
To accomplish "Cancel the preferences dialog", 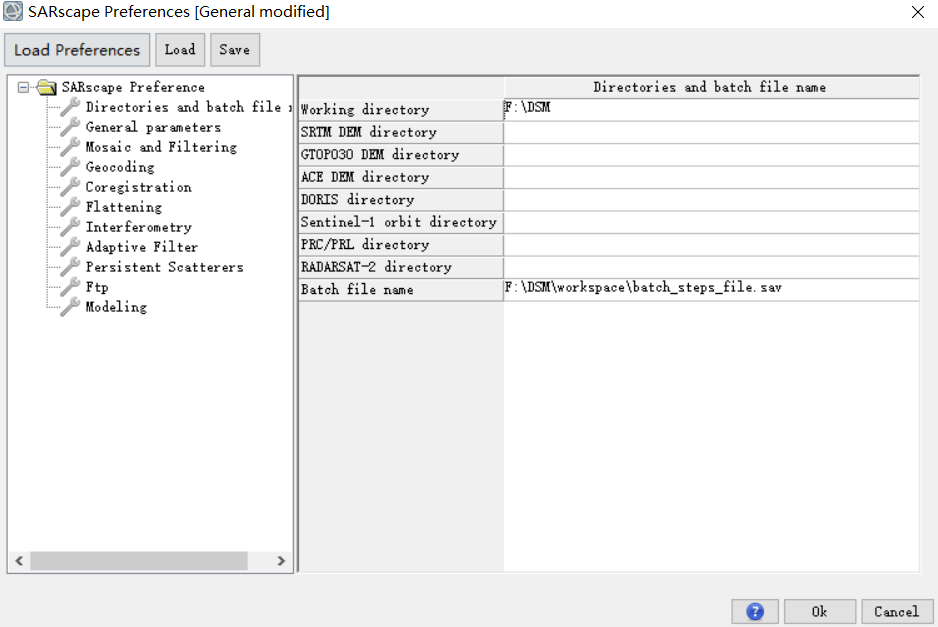I will pyautogui.click(x=897, y=611).
